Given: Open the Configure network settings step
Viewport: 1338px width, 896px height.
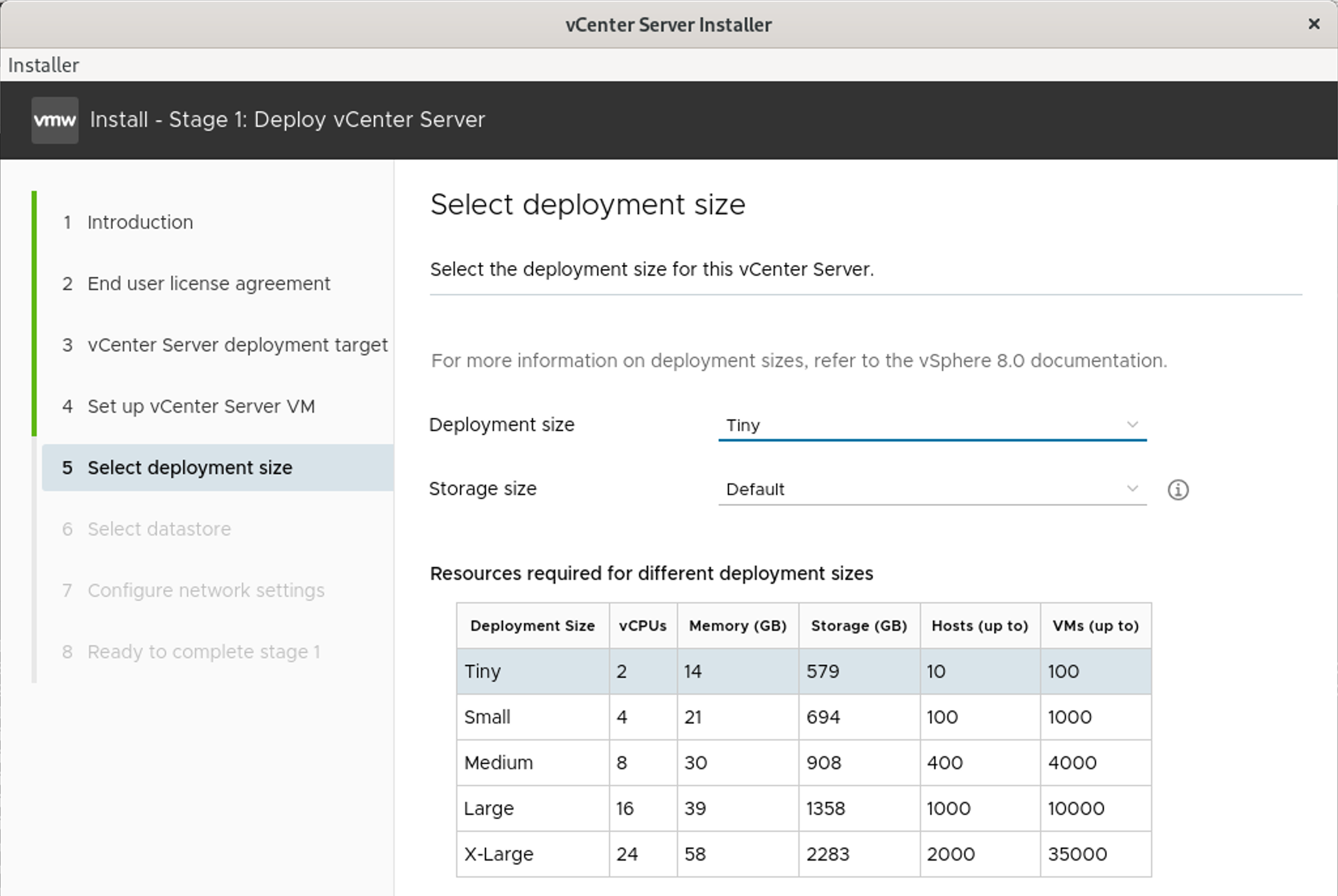Looking at the screenshot, I should (x=206, y=590).
